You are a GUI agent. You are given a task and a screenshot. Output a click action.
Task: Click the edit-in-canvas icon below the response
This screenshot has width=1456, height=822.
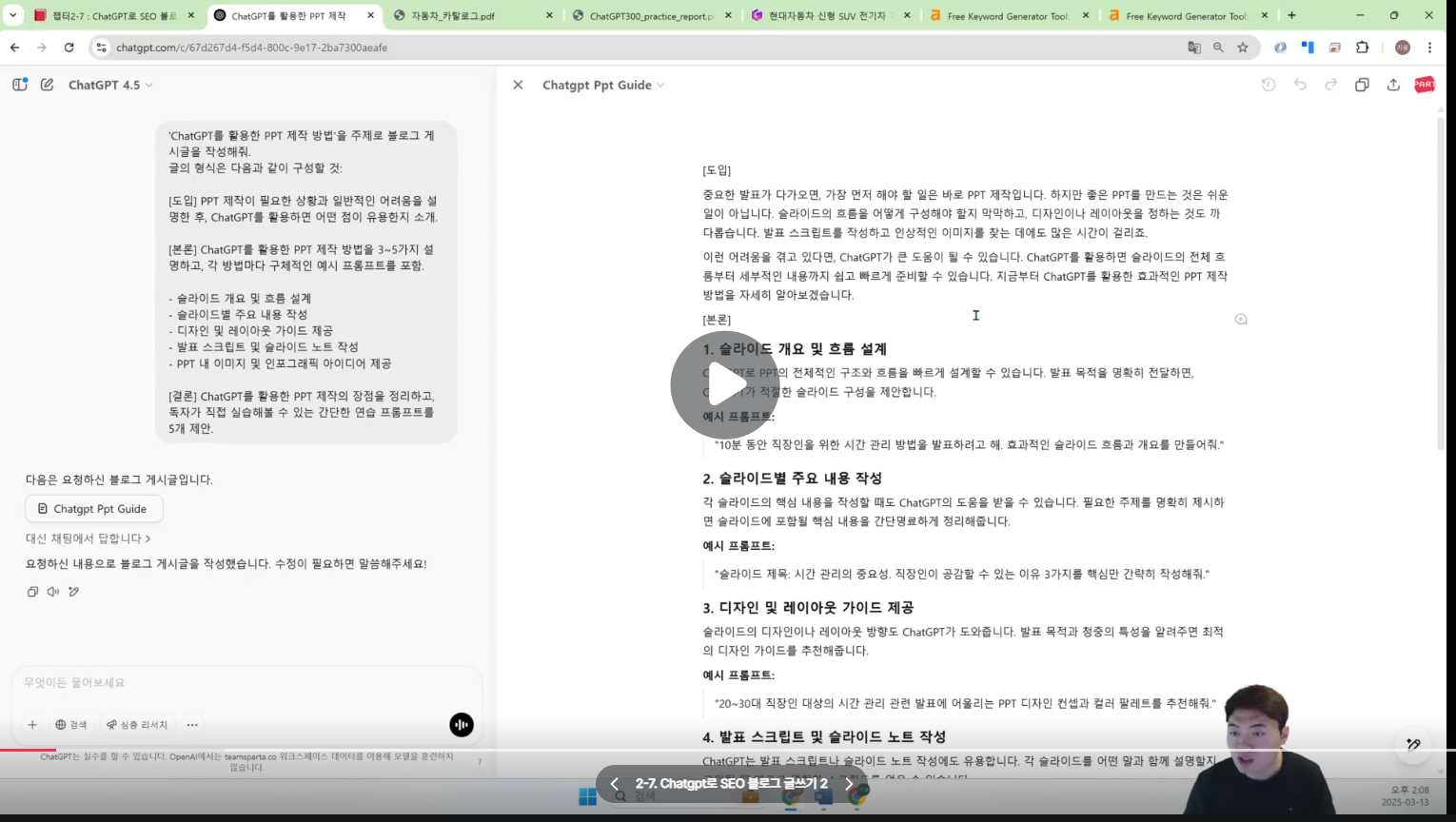[73, 592]
